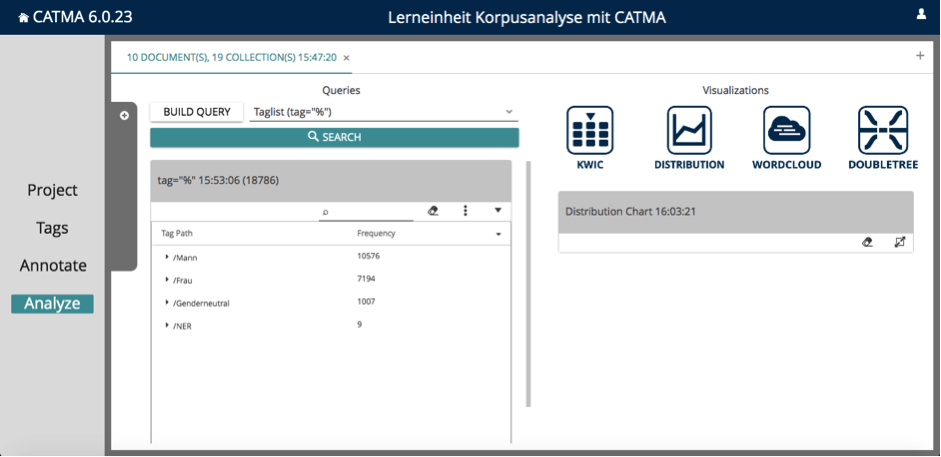Open the Frequency column menu arrow
This screenshot has height=457, width=941.
498,234
